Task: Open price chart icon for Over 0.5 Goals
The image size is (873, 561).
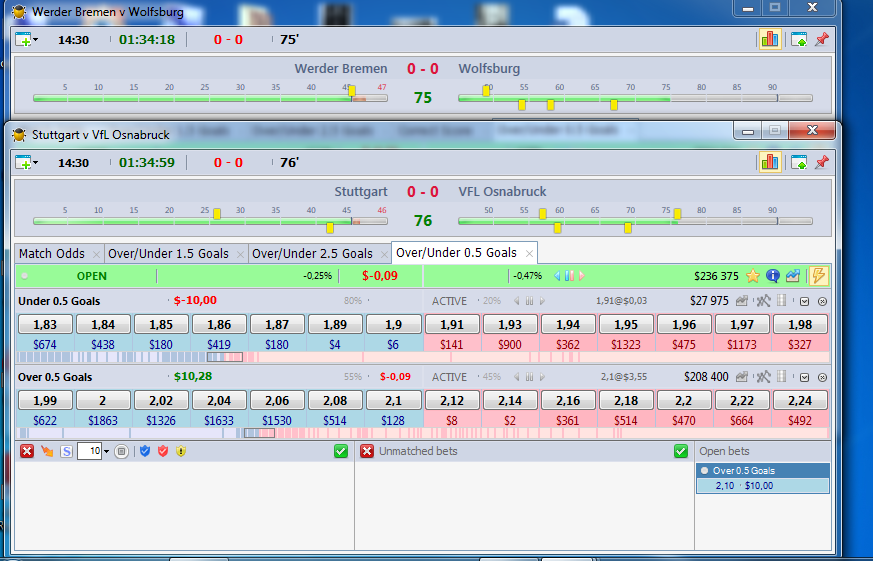Action: coord(742,377)
